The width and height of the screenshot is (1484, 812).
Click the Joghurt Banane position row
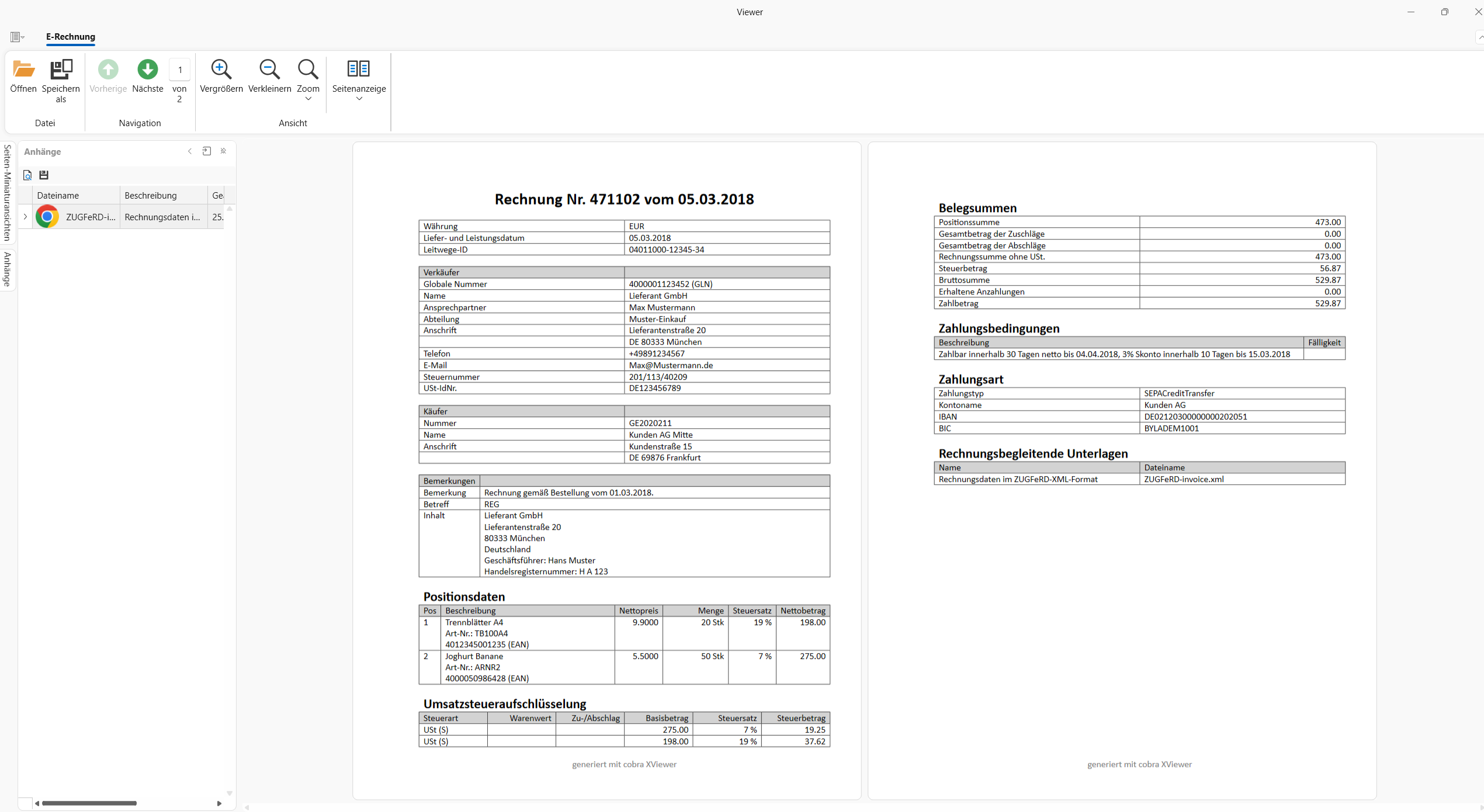pyautogui.click(x=624, y=668)
